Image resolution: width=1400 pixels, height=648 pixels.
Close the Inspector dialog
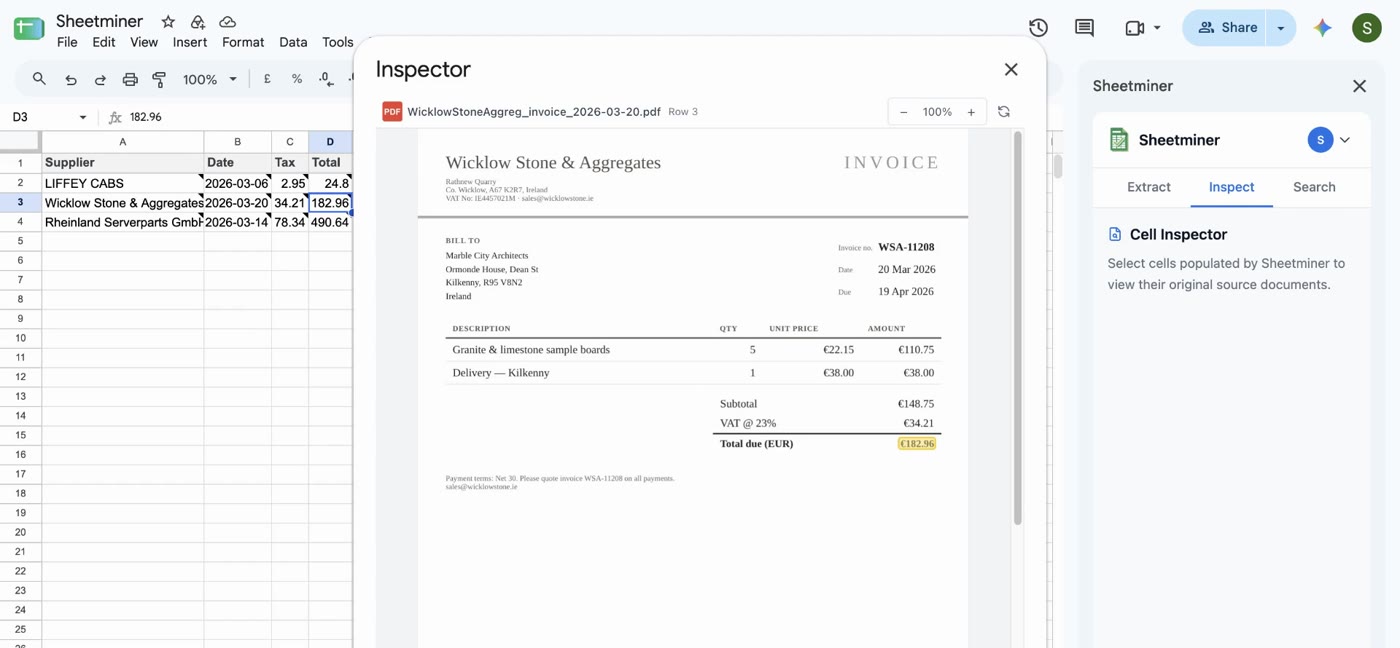pyautogui.click(x=1011, y=69)
